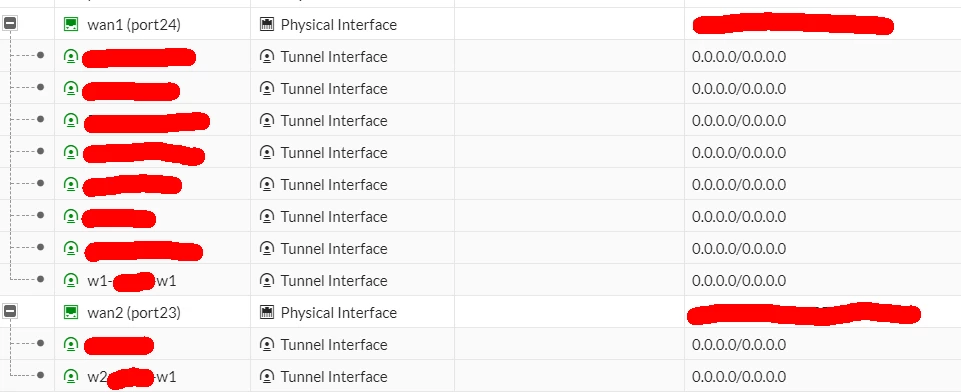Collapse the wan1 (port24) interface tree
This screenshot has width=961, height=392.
tap(10, 24)
